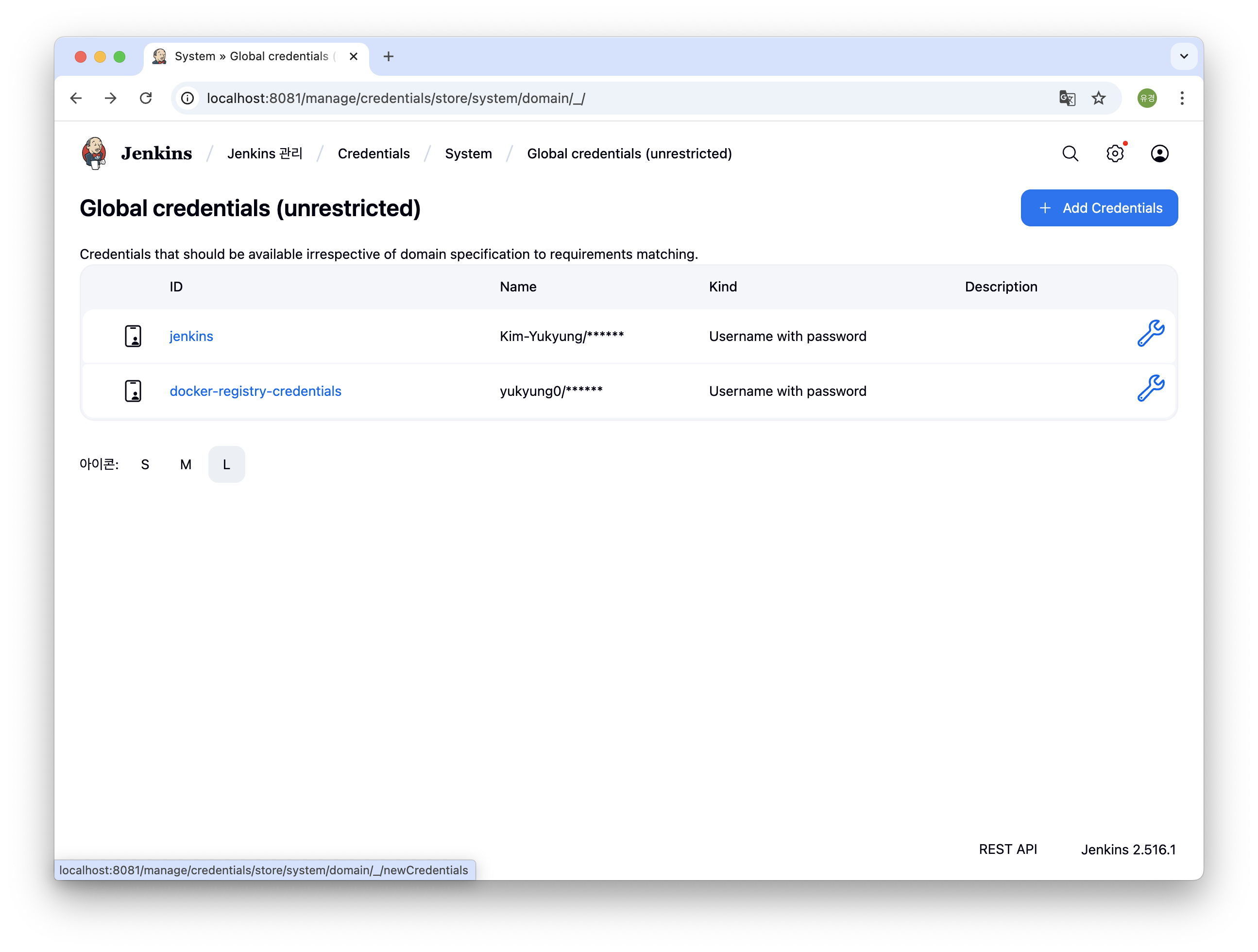Open the docker-registry-credentials link
This screenshot has width=1258, height=952.
coord(255,391)
